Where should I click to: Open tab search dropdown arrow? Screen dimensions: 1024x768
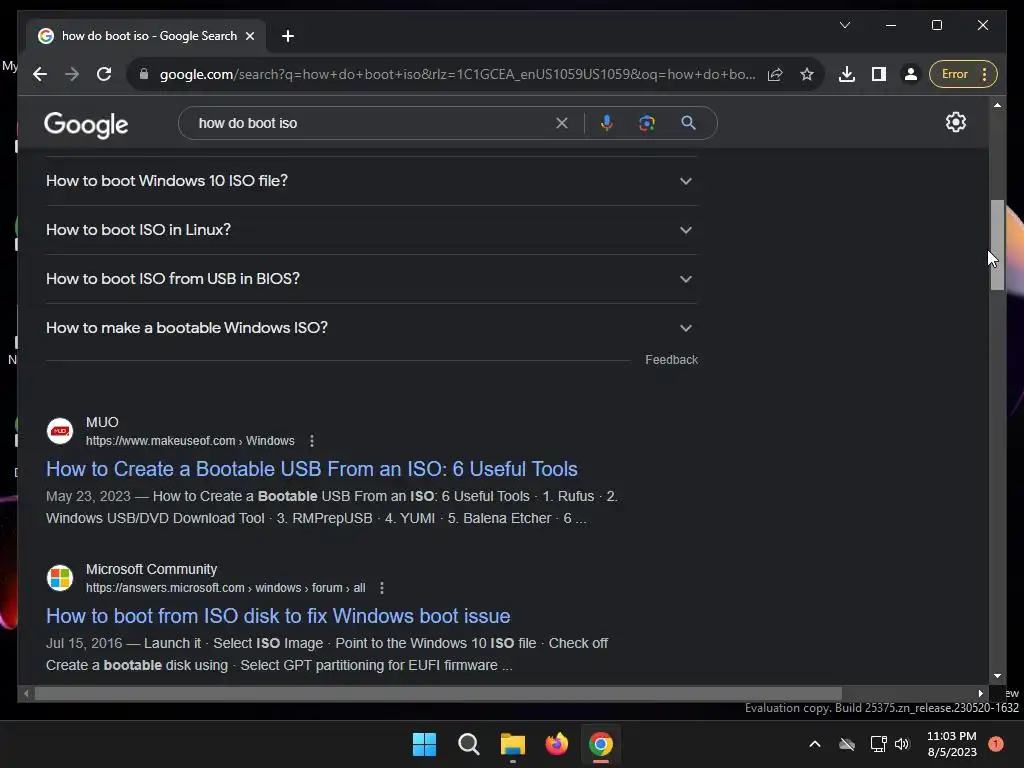[x=844, y=25]
